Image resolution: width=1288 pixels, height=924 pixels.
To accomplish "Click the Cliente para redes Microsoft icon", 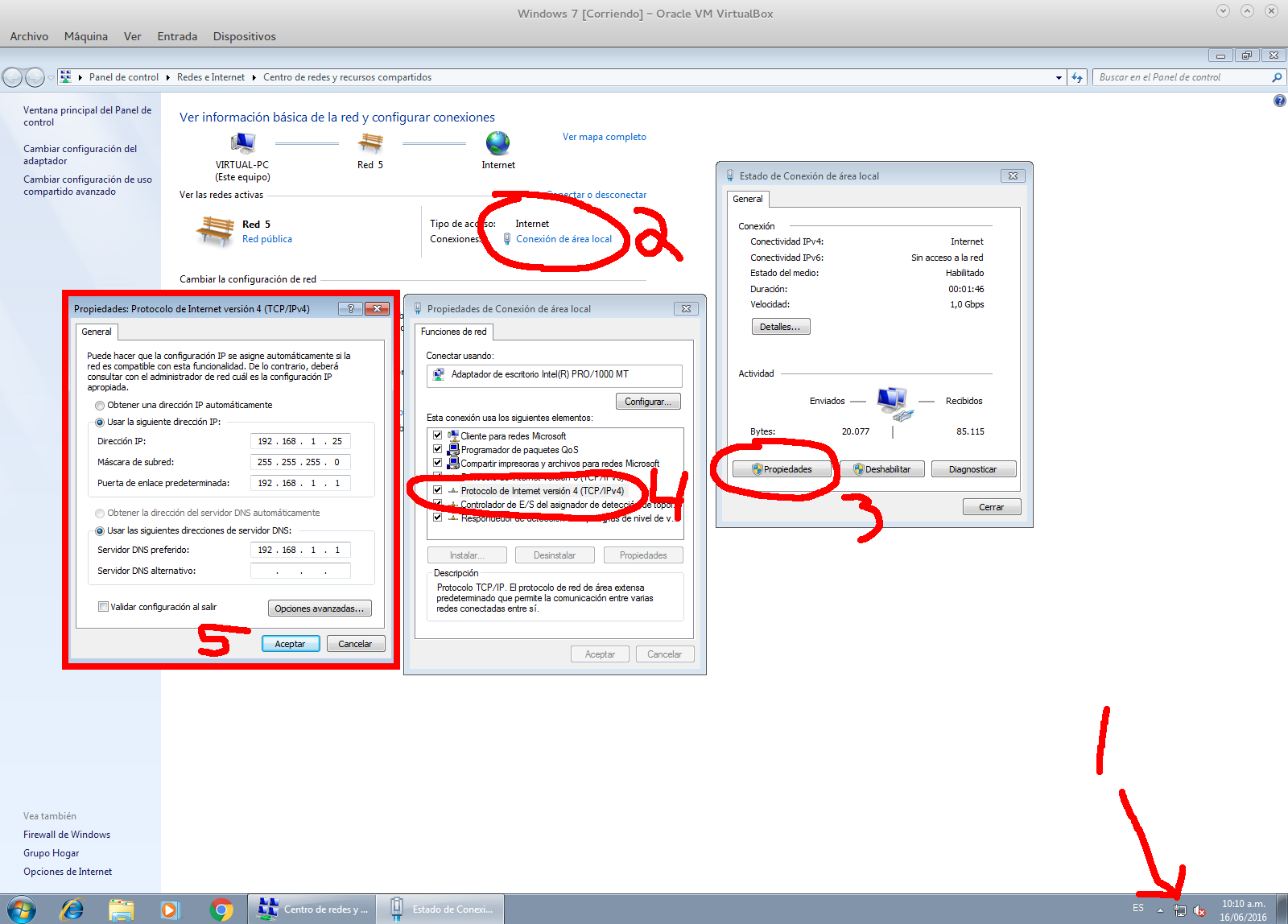I will pos(453,435).
